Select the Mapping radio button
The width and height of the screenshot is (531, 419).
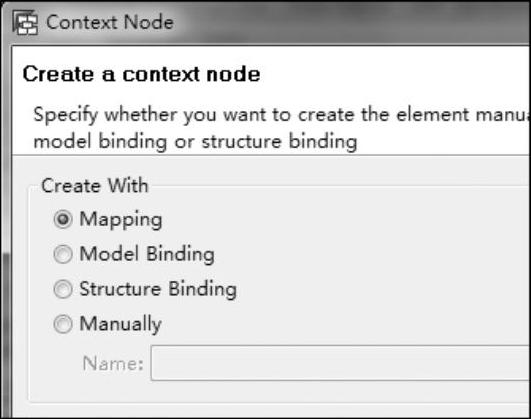tap(63, 219)
